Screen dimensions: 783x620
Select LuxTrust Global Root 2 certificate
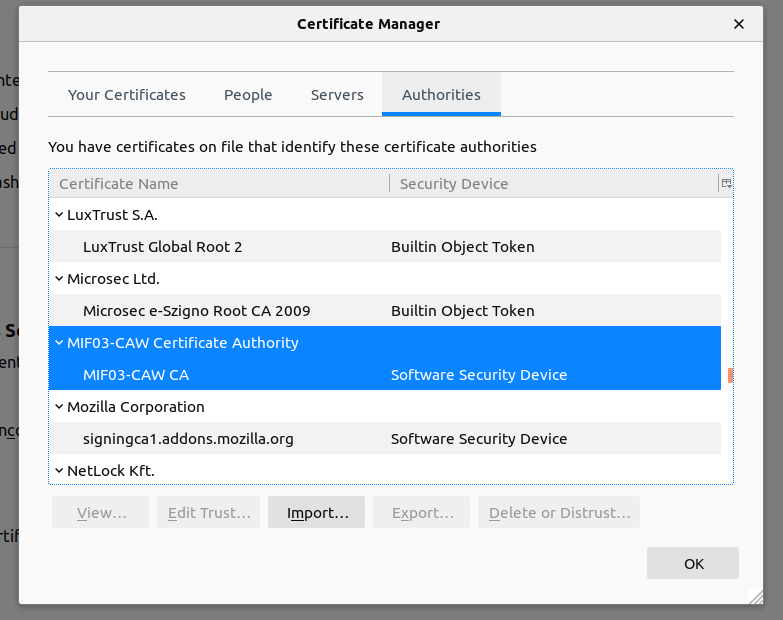pyautogui.click(x=163, y=247)
